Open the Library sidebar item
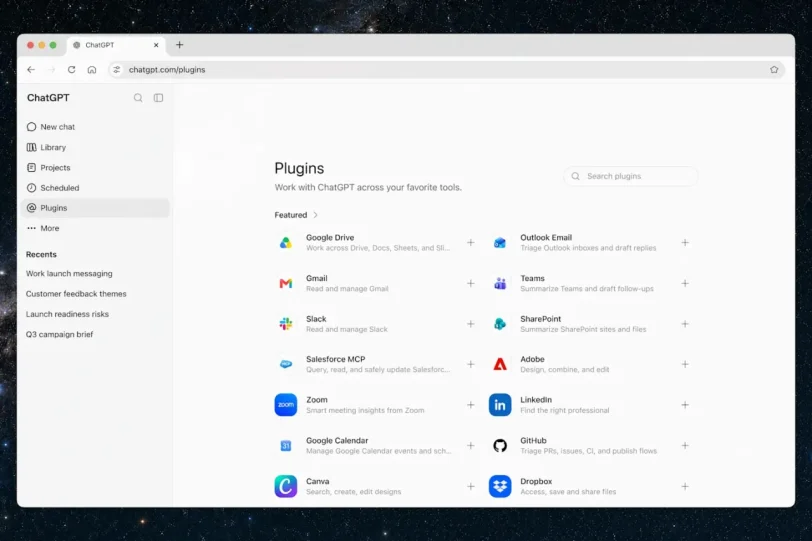 [x=96, y=148]
